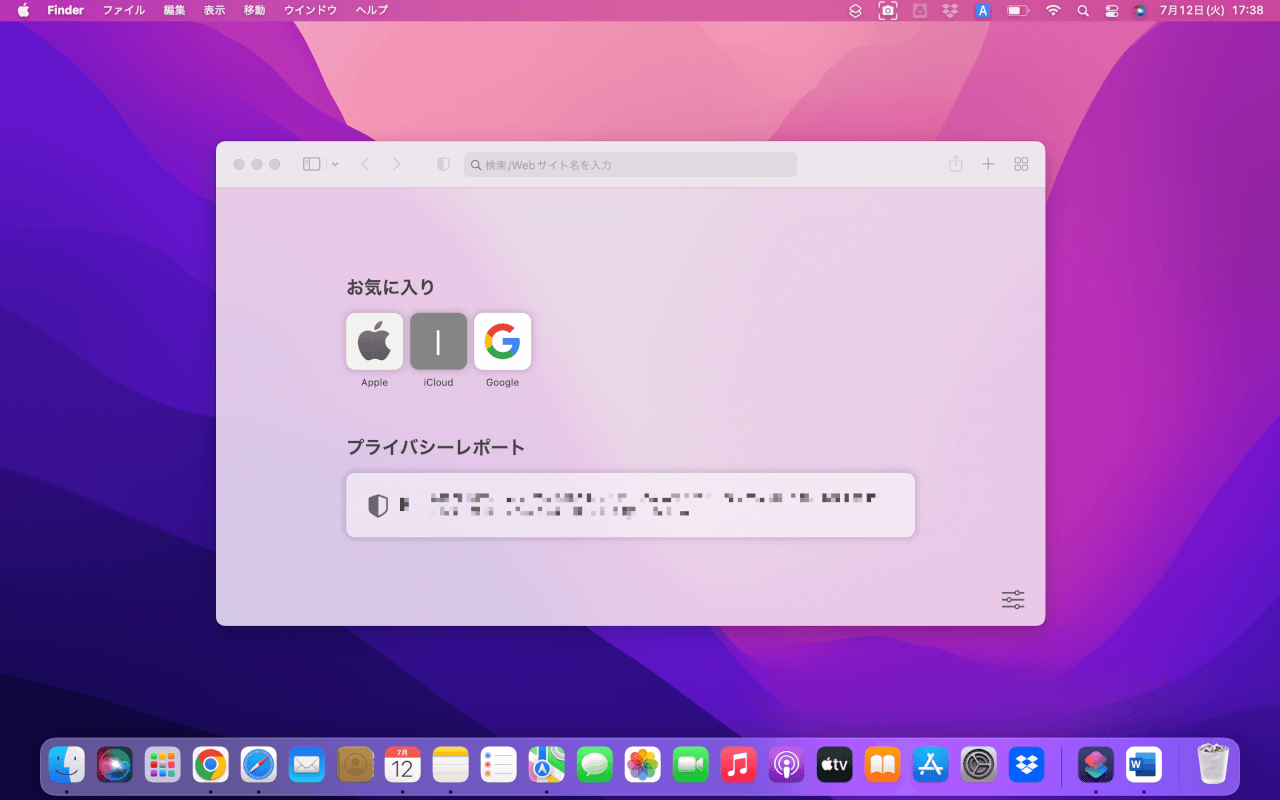Open Calendar from the Dock
This screenshot has width=1280, height=800.
click(x=403, y=765)
